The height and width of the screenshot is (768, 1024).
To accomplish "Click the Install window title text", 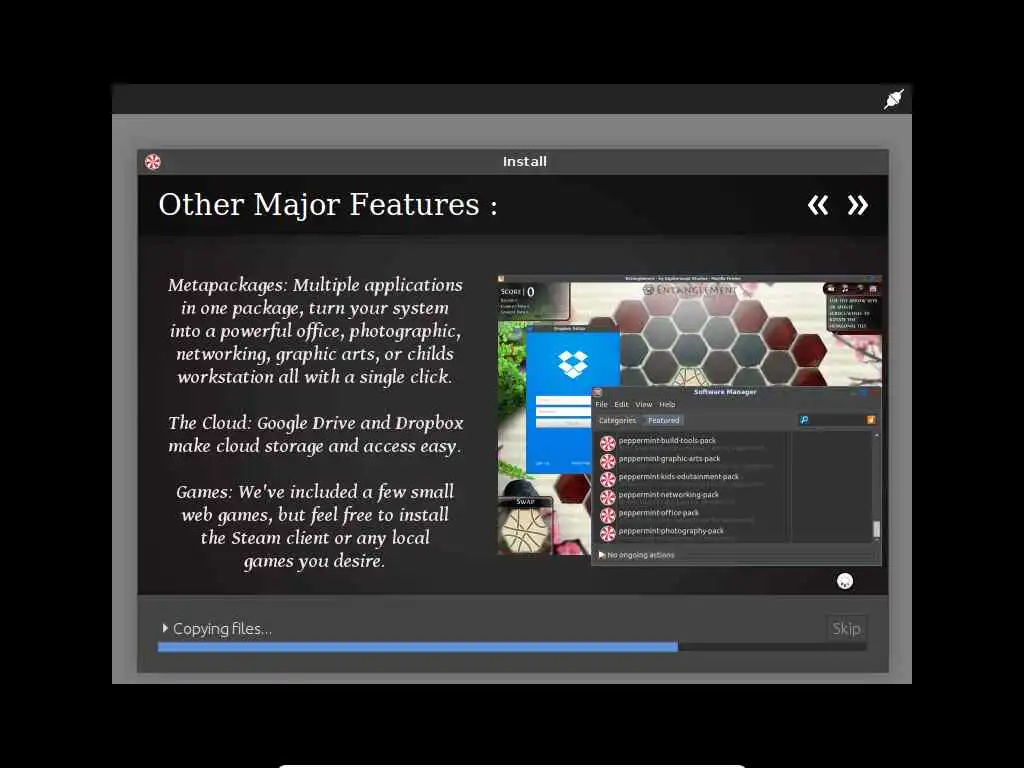I will 525,162.
